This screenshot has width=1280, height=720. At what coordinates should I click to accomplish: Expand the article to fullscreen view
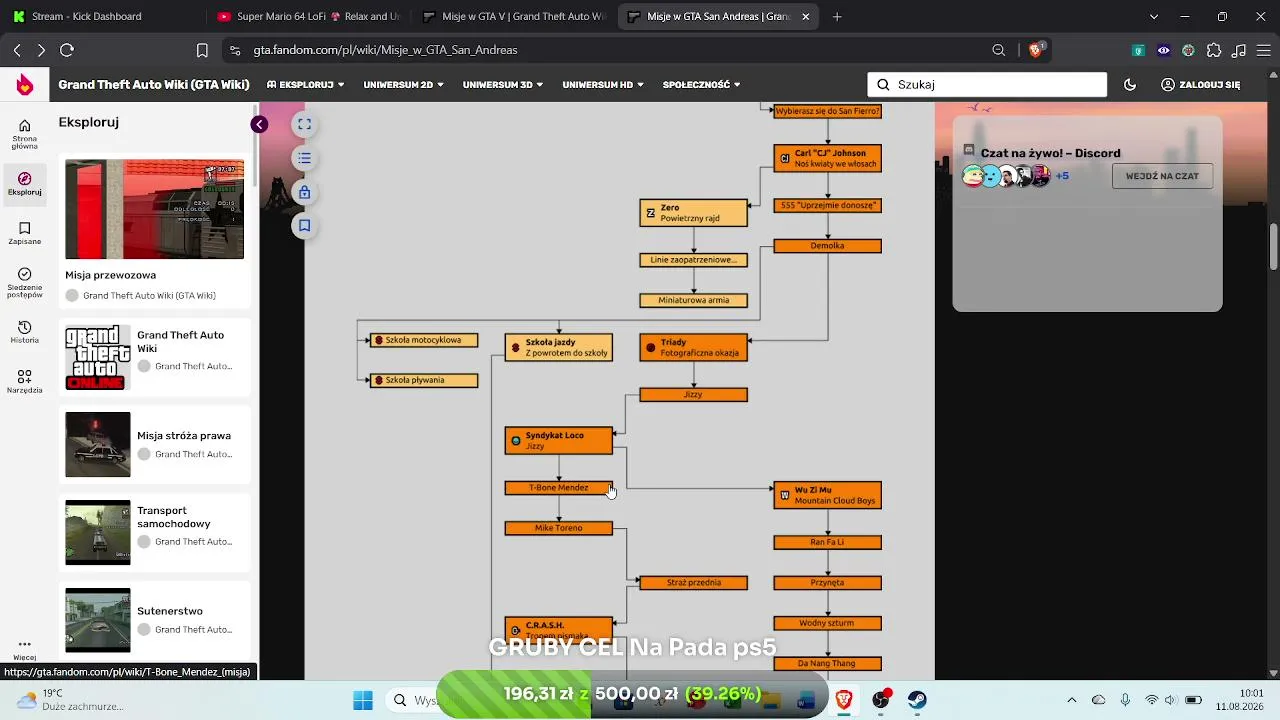(x=305, y=125)
